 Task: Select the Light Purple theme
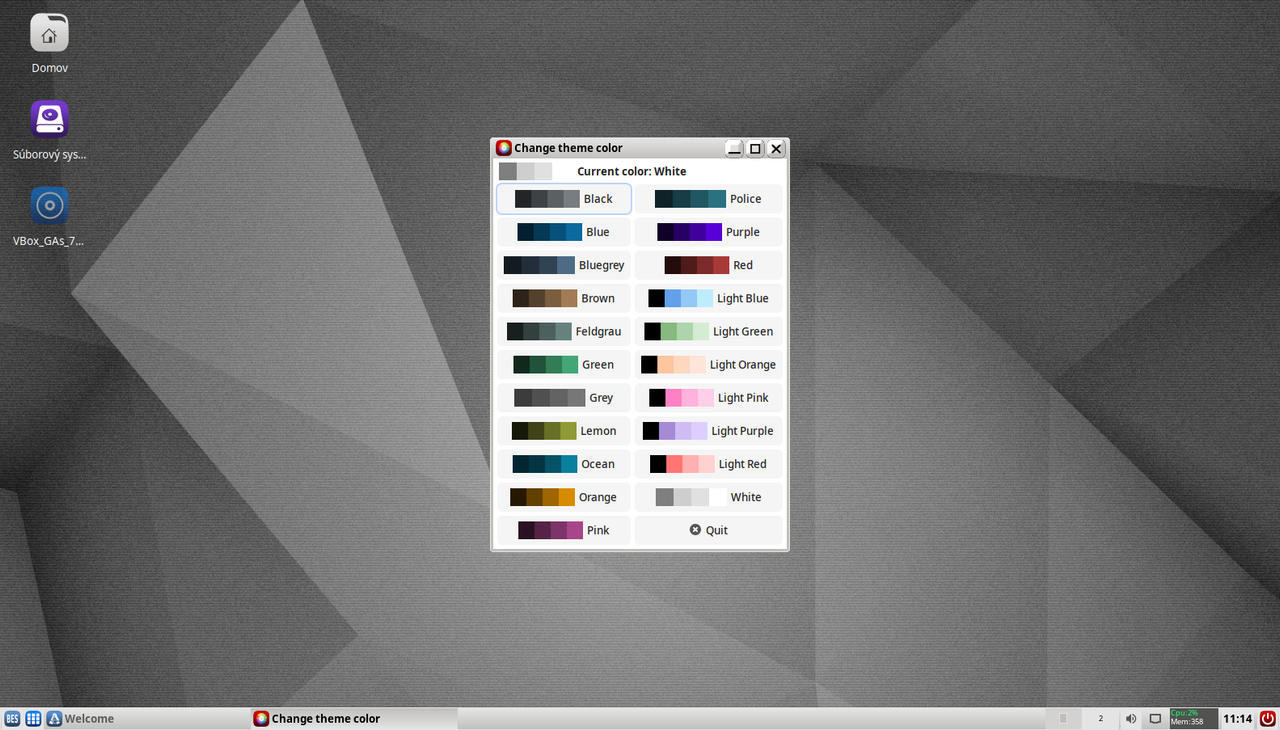(708, 430)
